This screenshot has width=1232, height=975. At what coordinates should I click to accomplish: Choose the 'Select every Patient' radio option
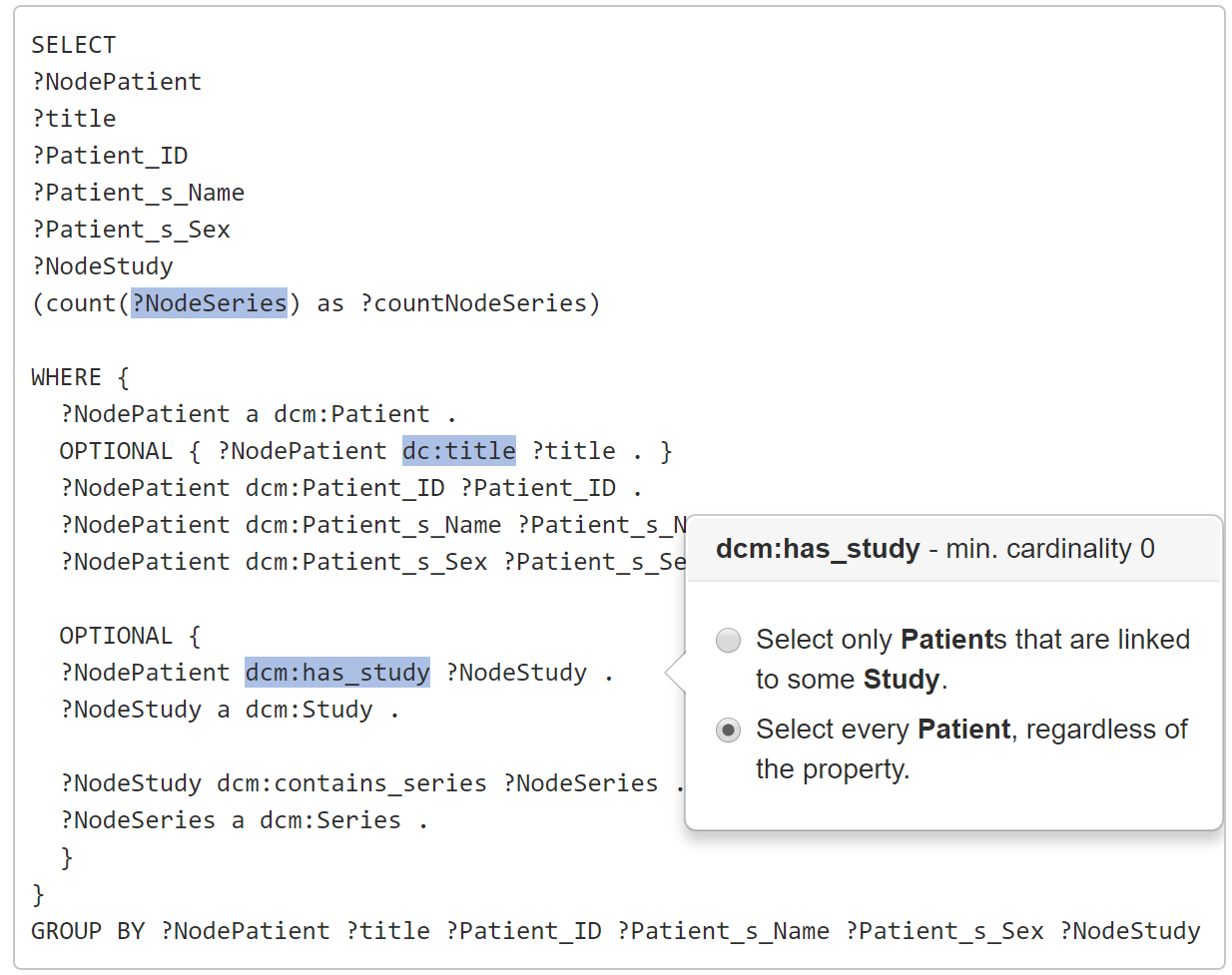(729, 731)
